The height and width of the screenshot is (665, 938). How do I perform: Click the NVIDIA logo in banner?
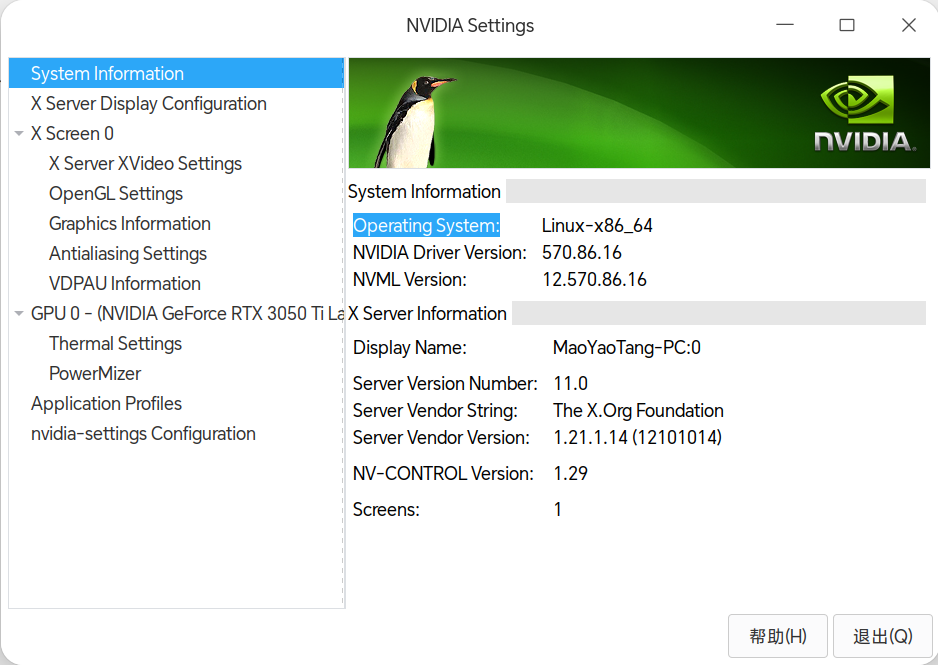point(864,114)
